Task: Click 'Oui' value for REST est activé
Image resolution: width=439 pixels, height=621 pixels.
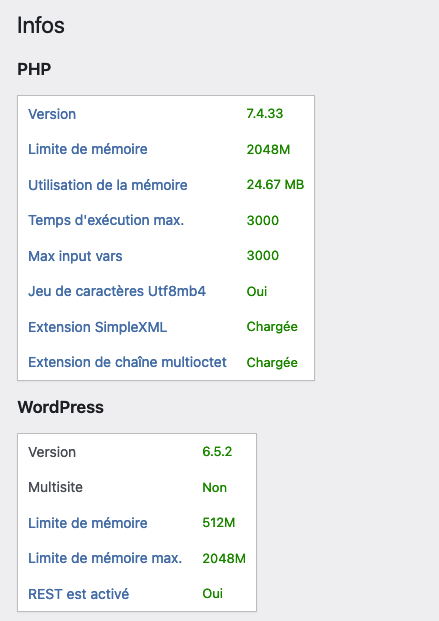Action: pyautogui.click(x=213, y=594)
